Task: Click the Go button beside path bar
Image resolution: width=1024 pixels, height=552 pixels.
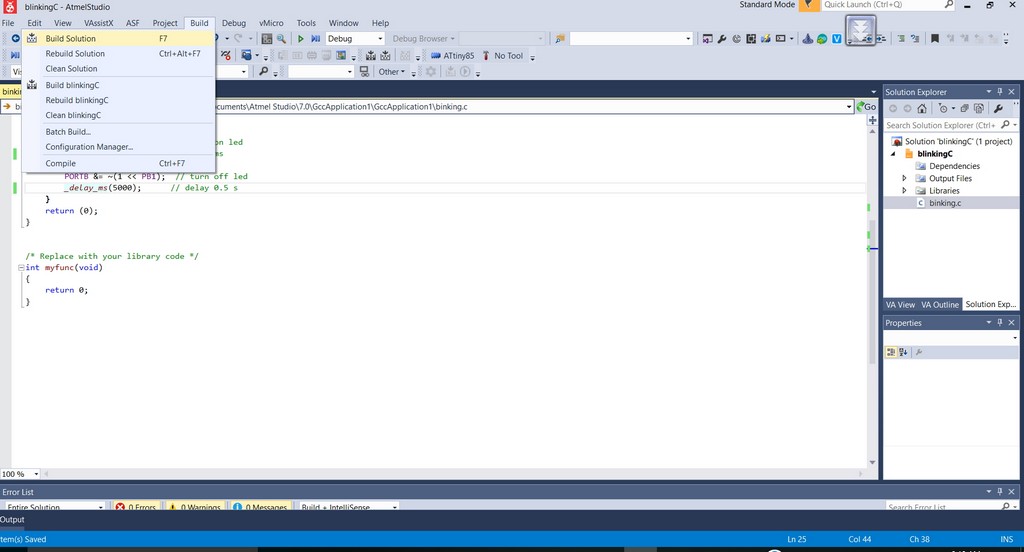Action: click(867, 106)
